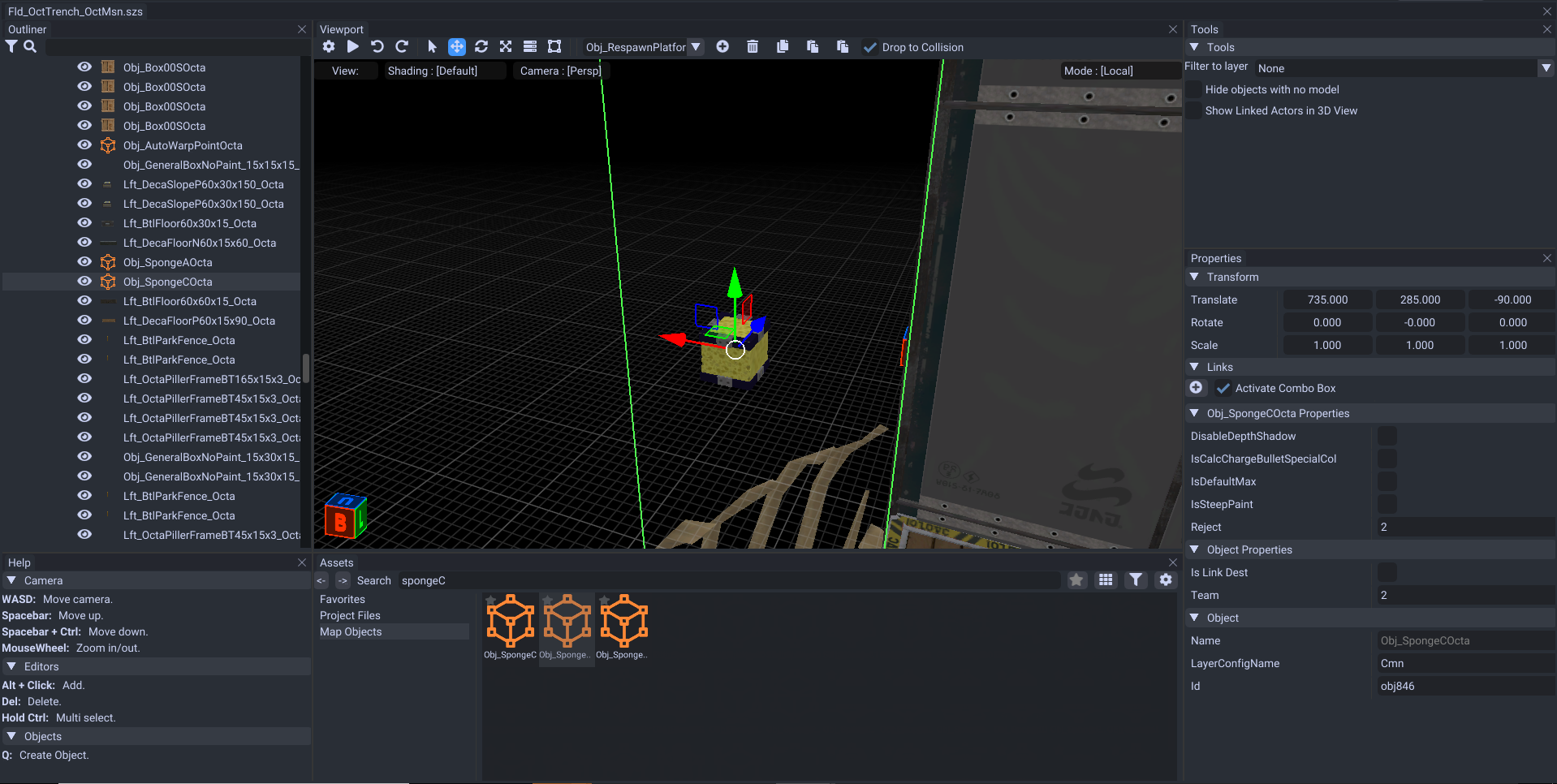Select the multi-gizmo list tool
The width and height of the screenshot is (1557, 784).
click(530, 47)
